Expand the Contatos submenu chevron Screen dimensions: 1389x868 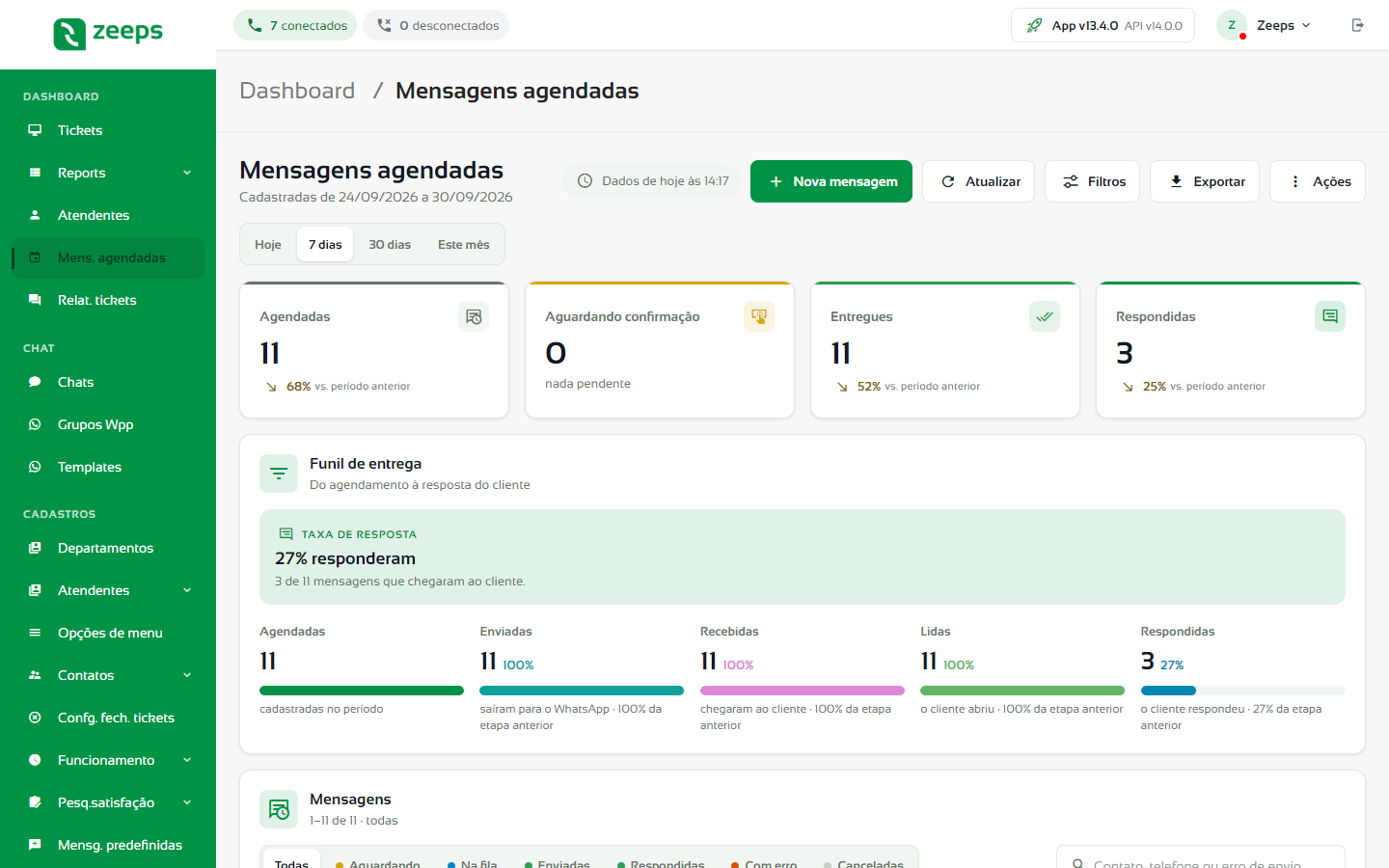187,675
